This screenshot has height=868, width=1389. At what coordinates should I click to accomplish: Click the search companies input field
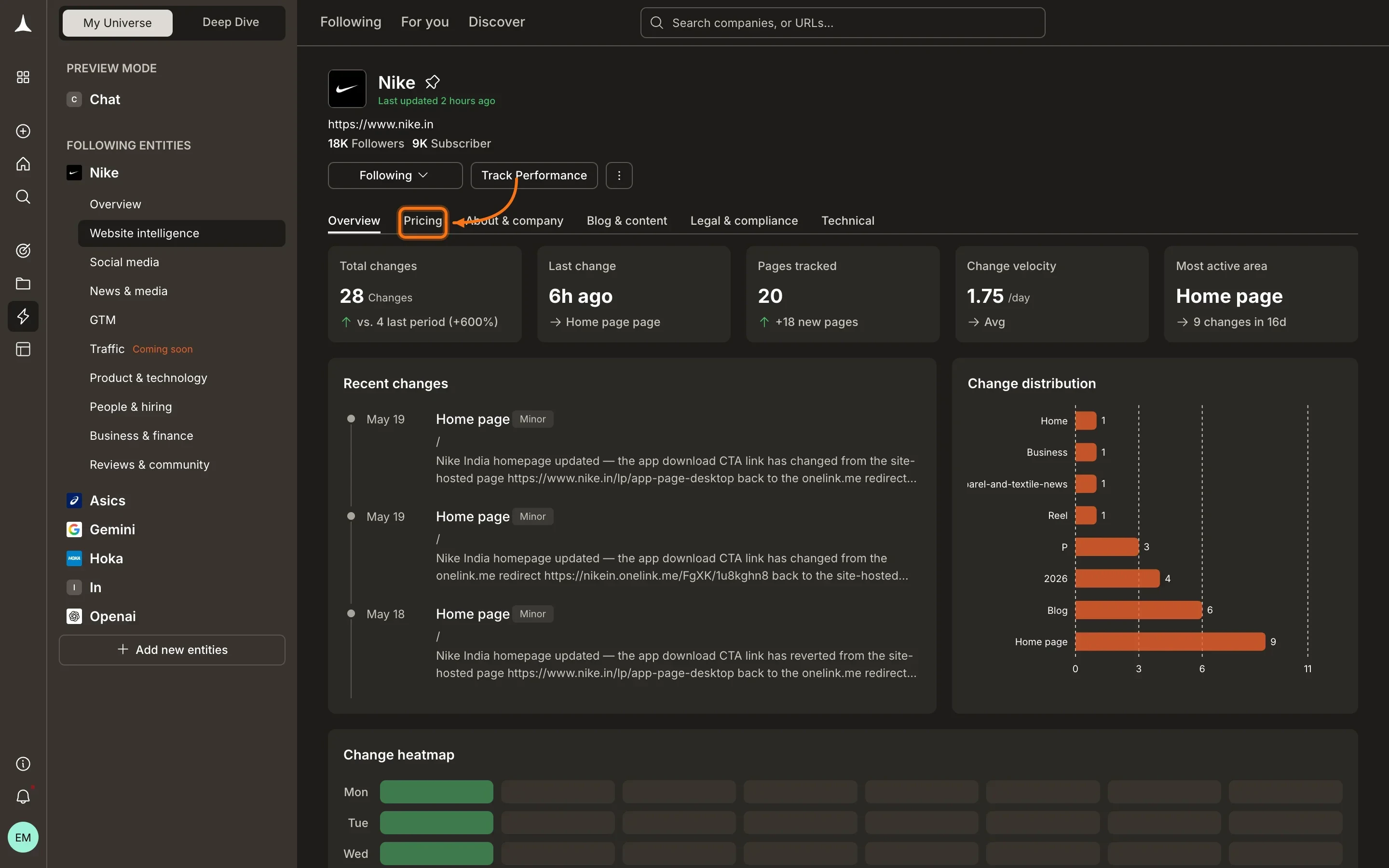click(843, 23)
